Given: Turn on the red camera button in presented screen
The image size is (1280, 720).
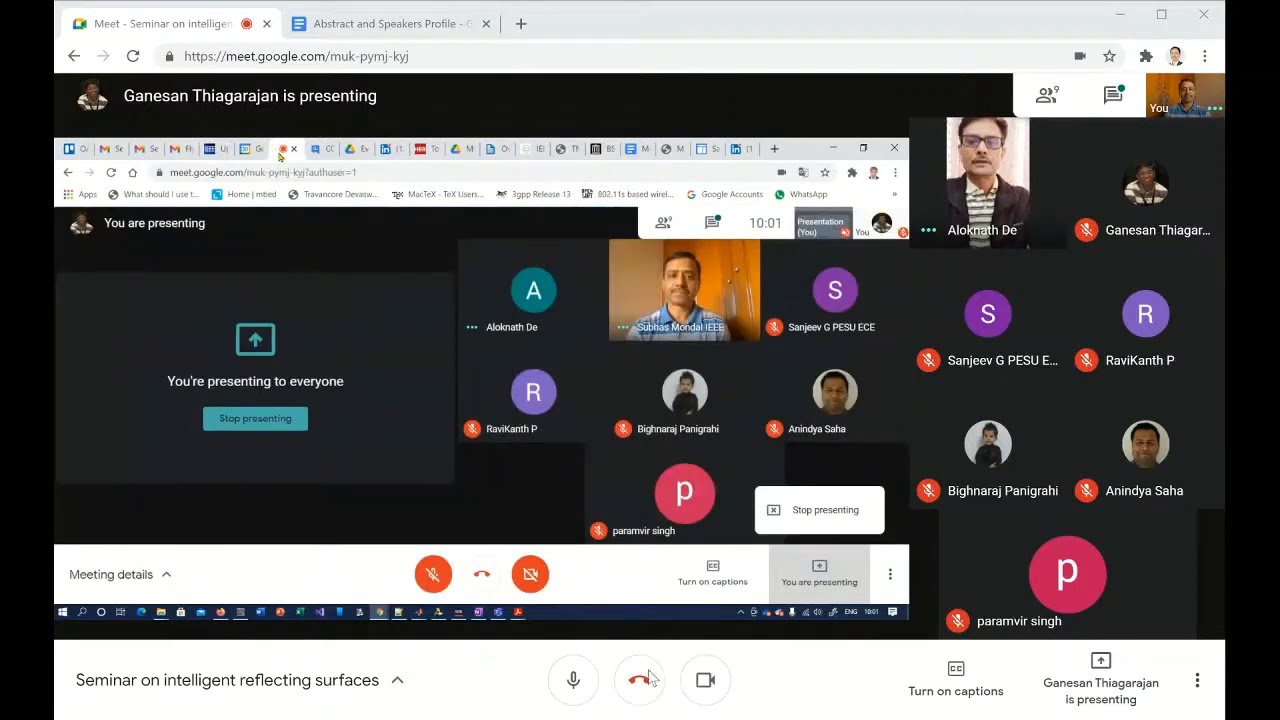Looking at the screenshot, I should [x=530, y=574].
